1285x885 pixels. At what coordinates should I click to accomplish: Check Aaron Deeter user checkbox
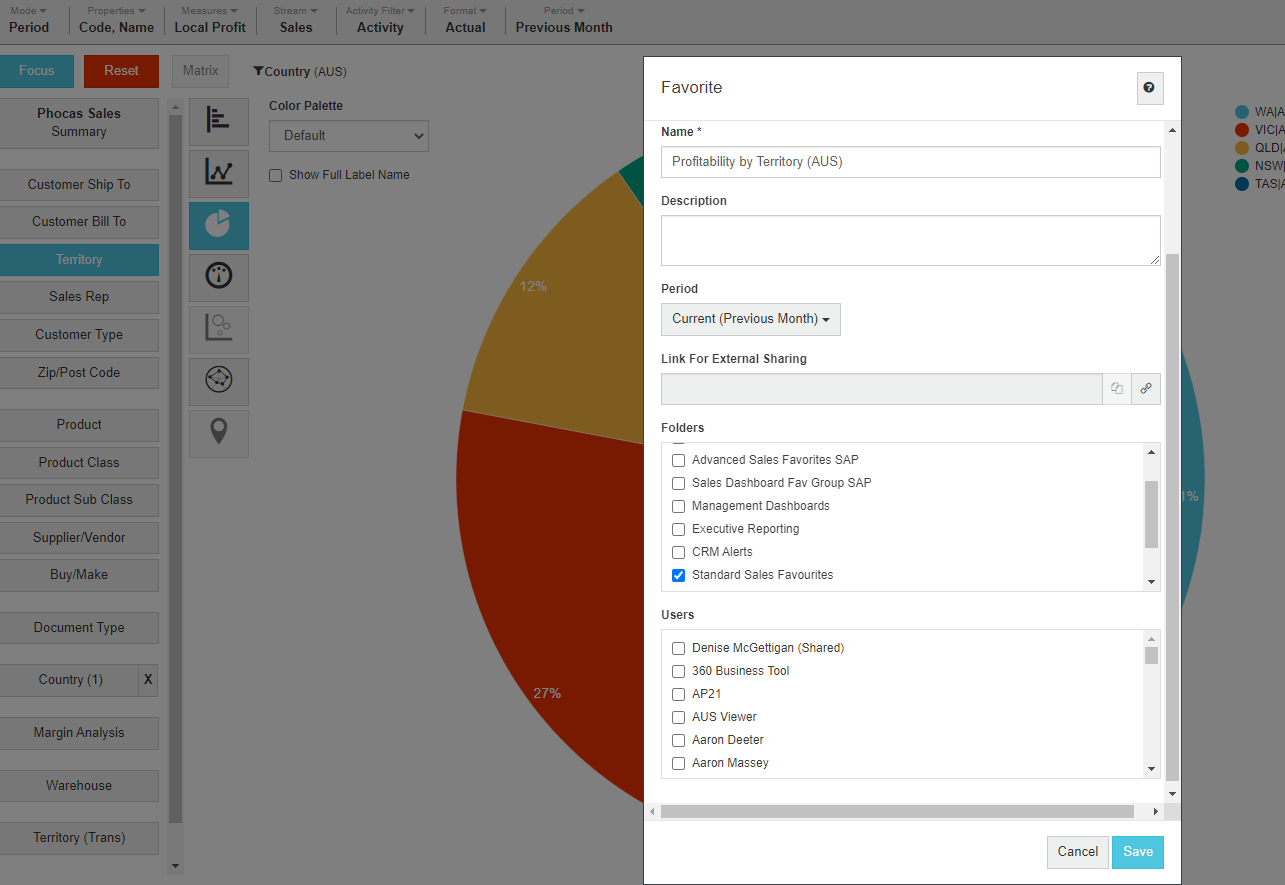(678, 740)
